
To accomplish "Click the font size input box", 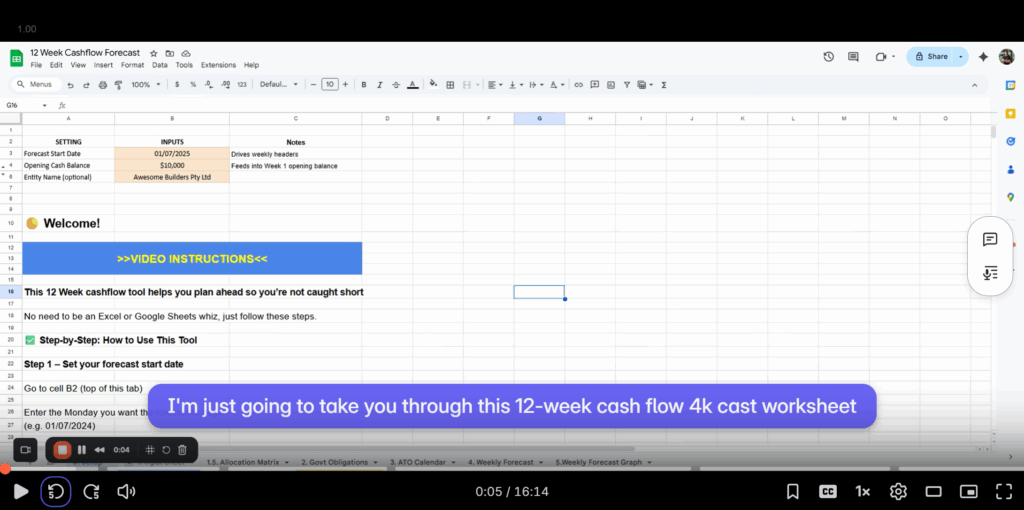I will (330, 85).
